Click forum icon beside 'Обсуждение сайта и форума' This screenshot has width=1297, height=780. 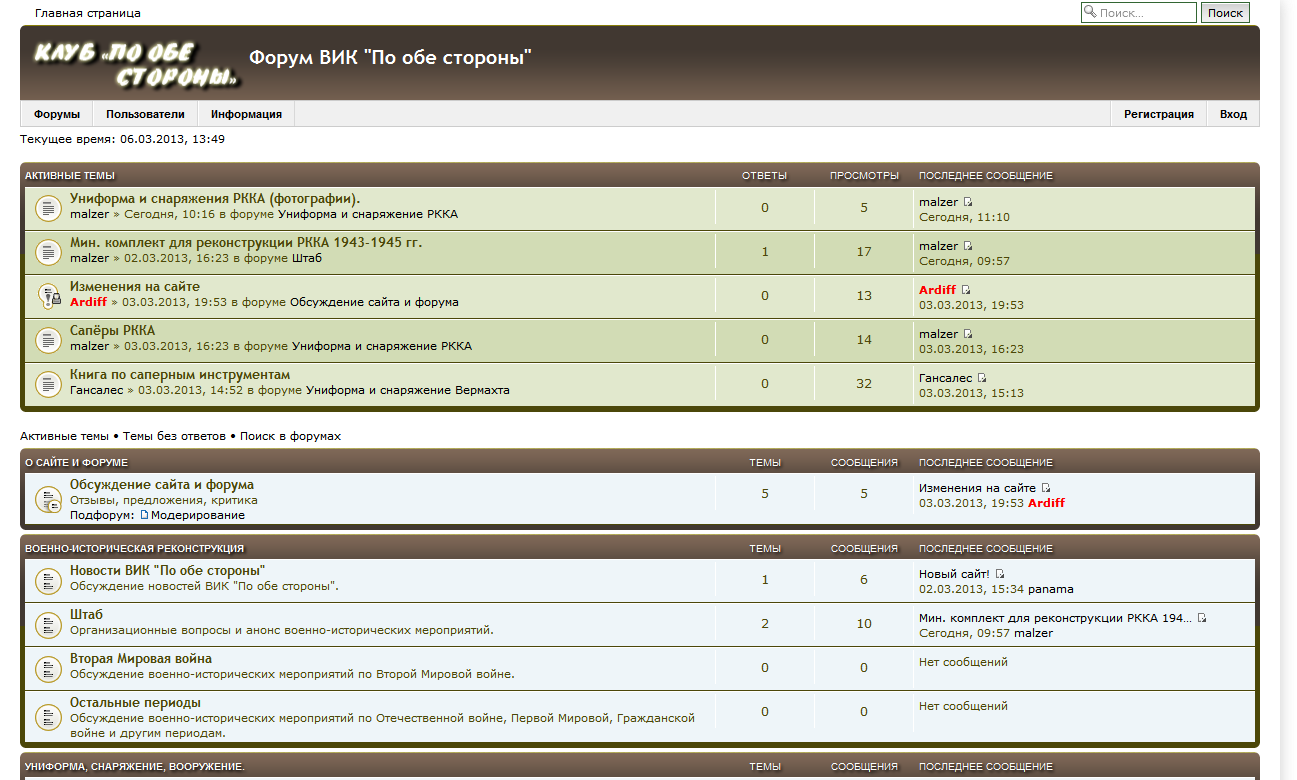[48, 499]
